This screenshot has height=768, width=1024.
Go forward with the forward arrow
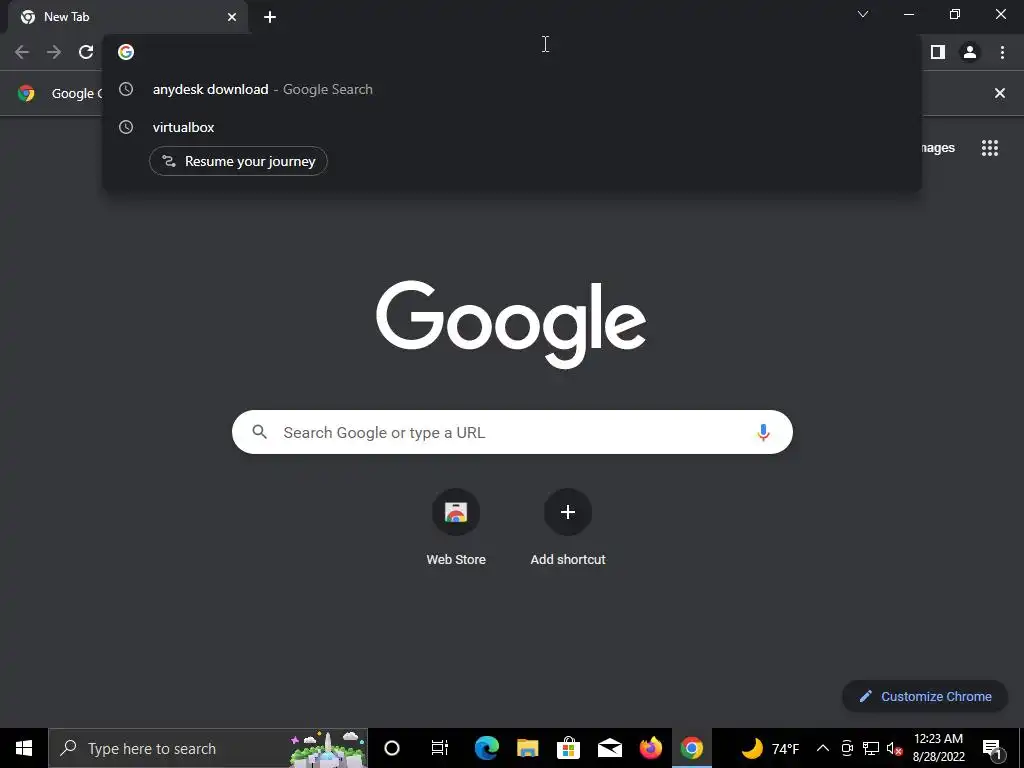coord(54,52)
